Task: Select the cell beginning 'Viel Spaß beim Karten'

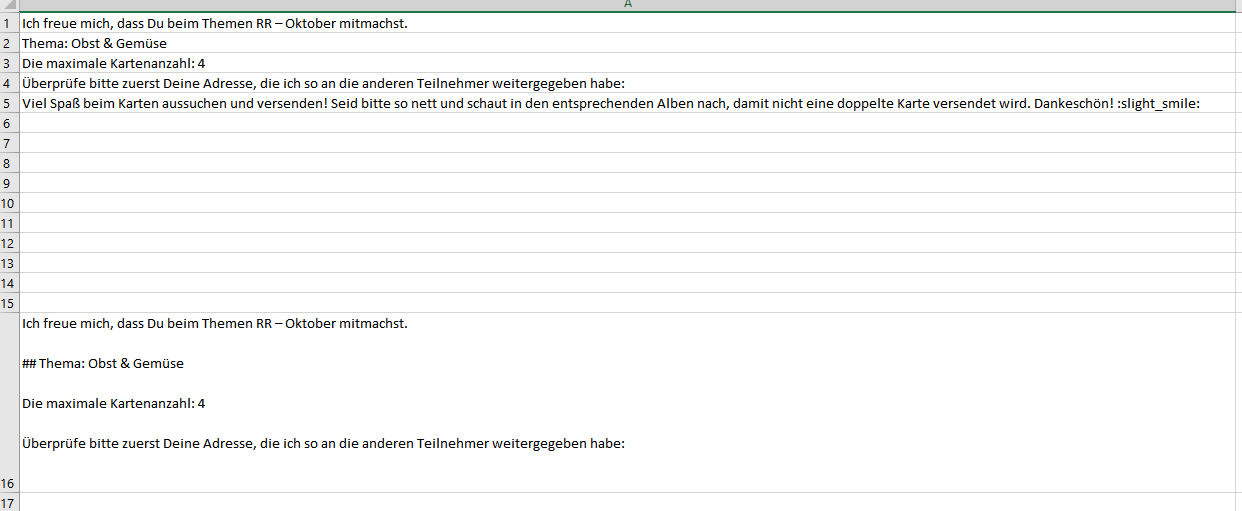Action: point(610,103)
